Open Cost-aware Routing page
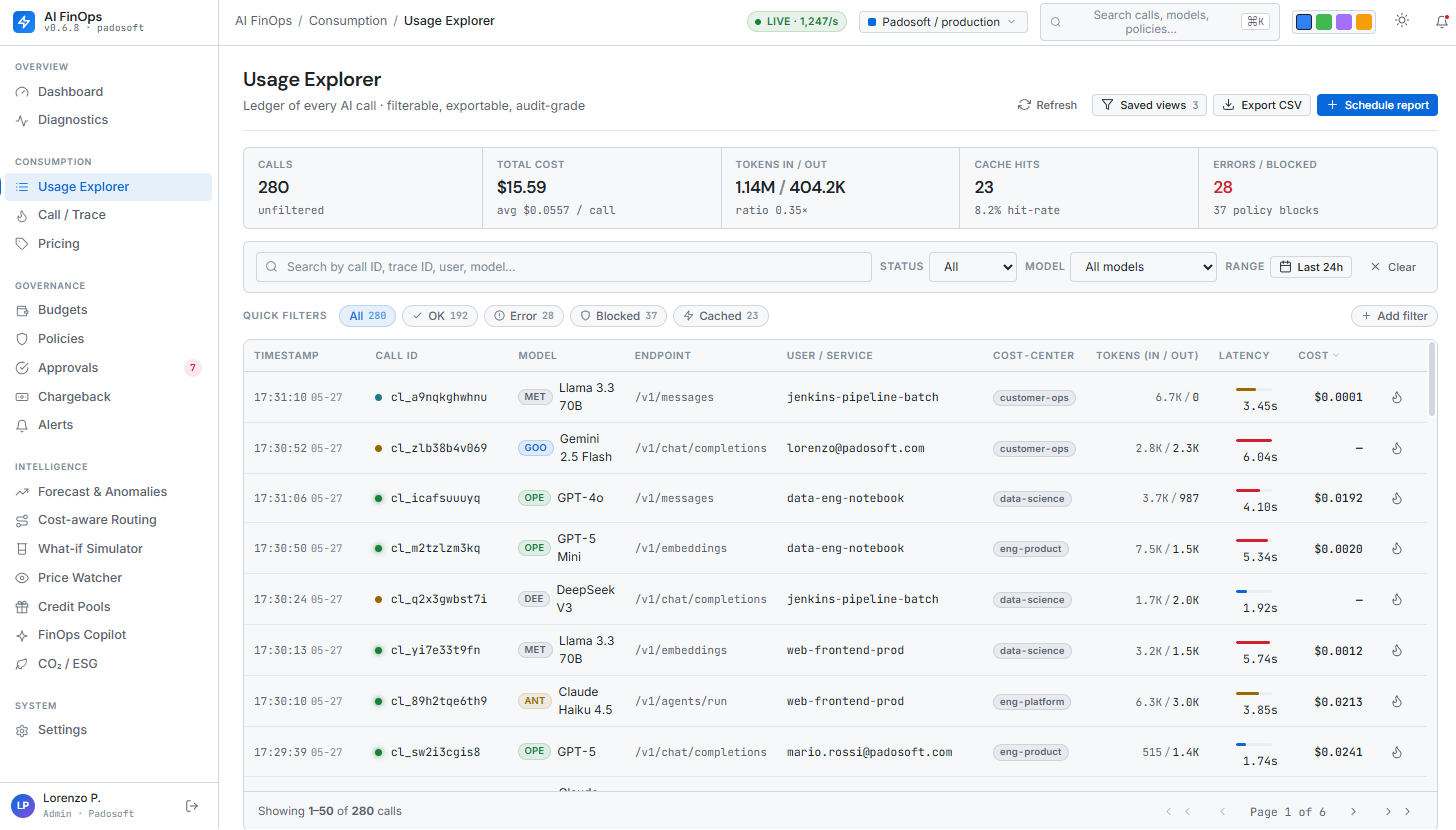The image size is (1456, 830). (x=108, y=520)
